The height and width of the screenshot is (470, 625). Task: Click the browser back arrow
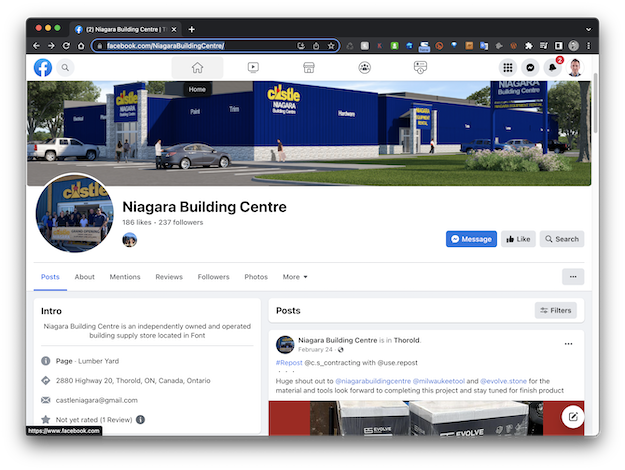(36, 46)
